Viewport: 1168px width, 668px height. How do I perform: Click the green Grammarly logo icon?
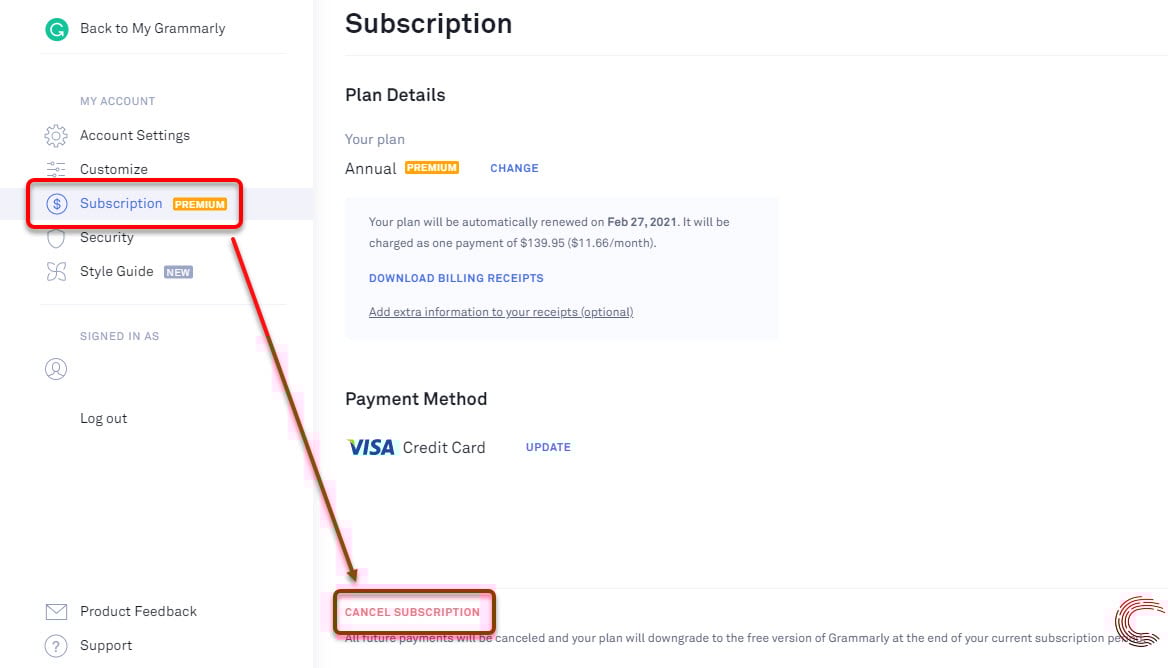tap(56, 29)
